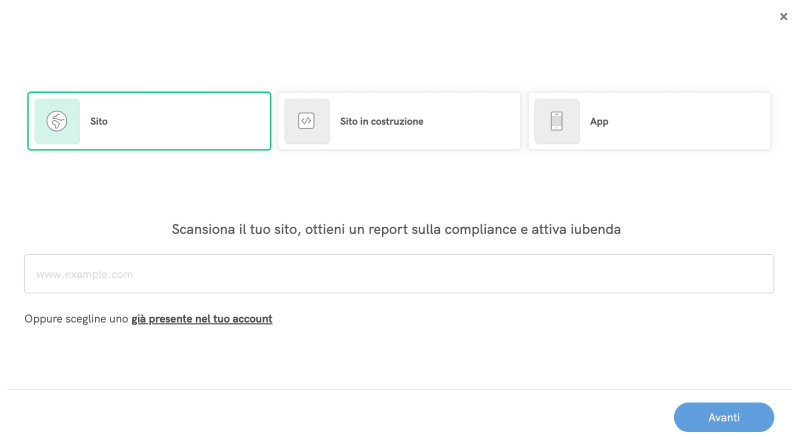Click the "App" text label
Image resolution: width=800 pixels, height=438 pixels.
pyautogui.click(x=599, y=121)
